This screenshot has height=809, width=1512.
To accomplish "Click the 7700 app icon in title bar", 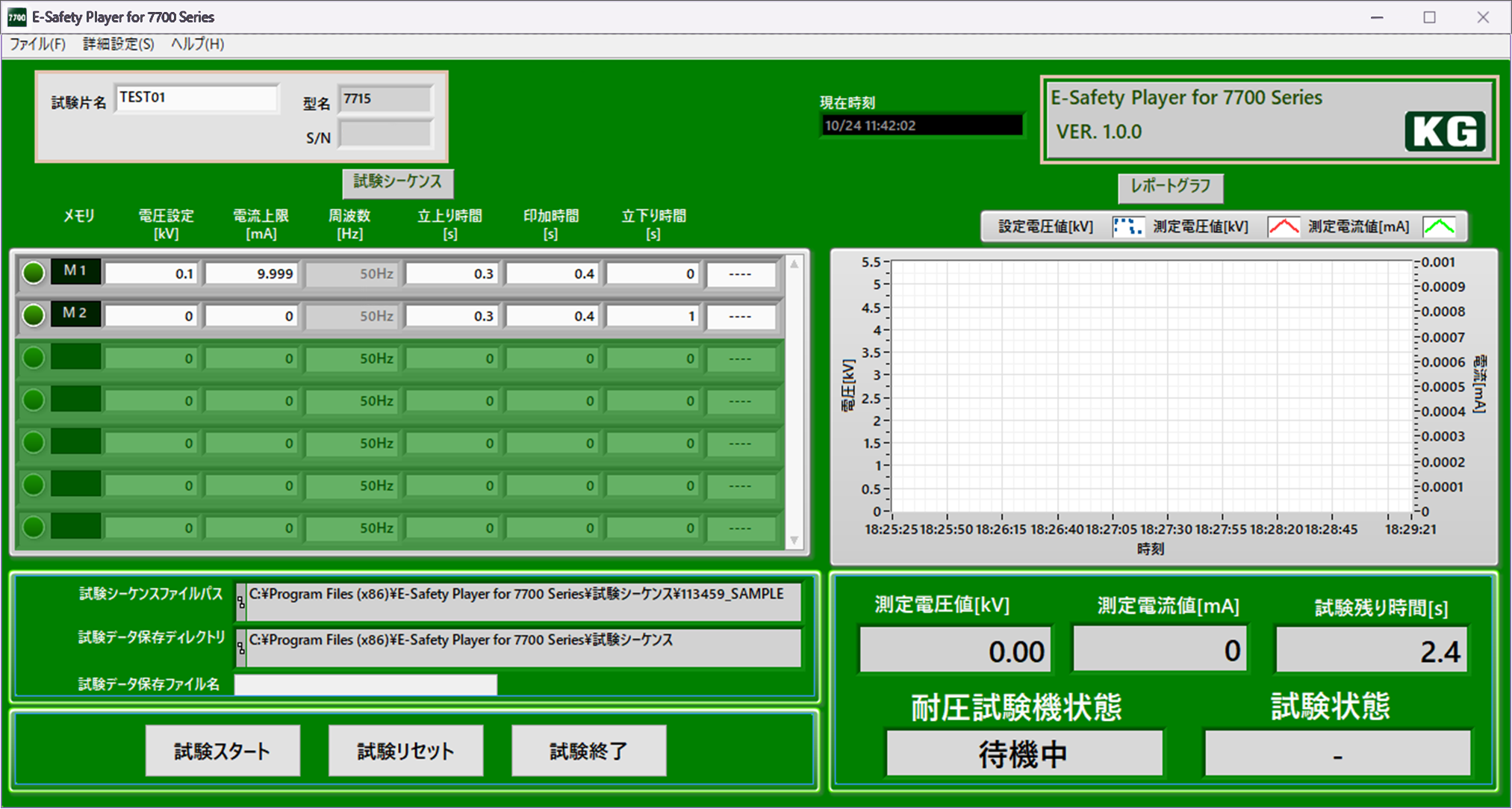I will pos(16,17).
